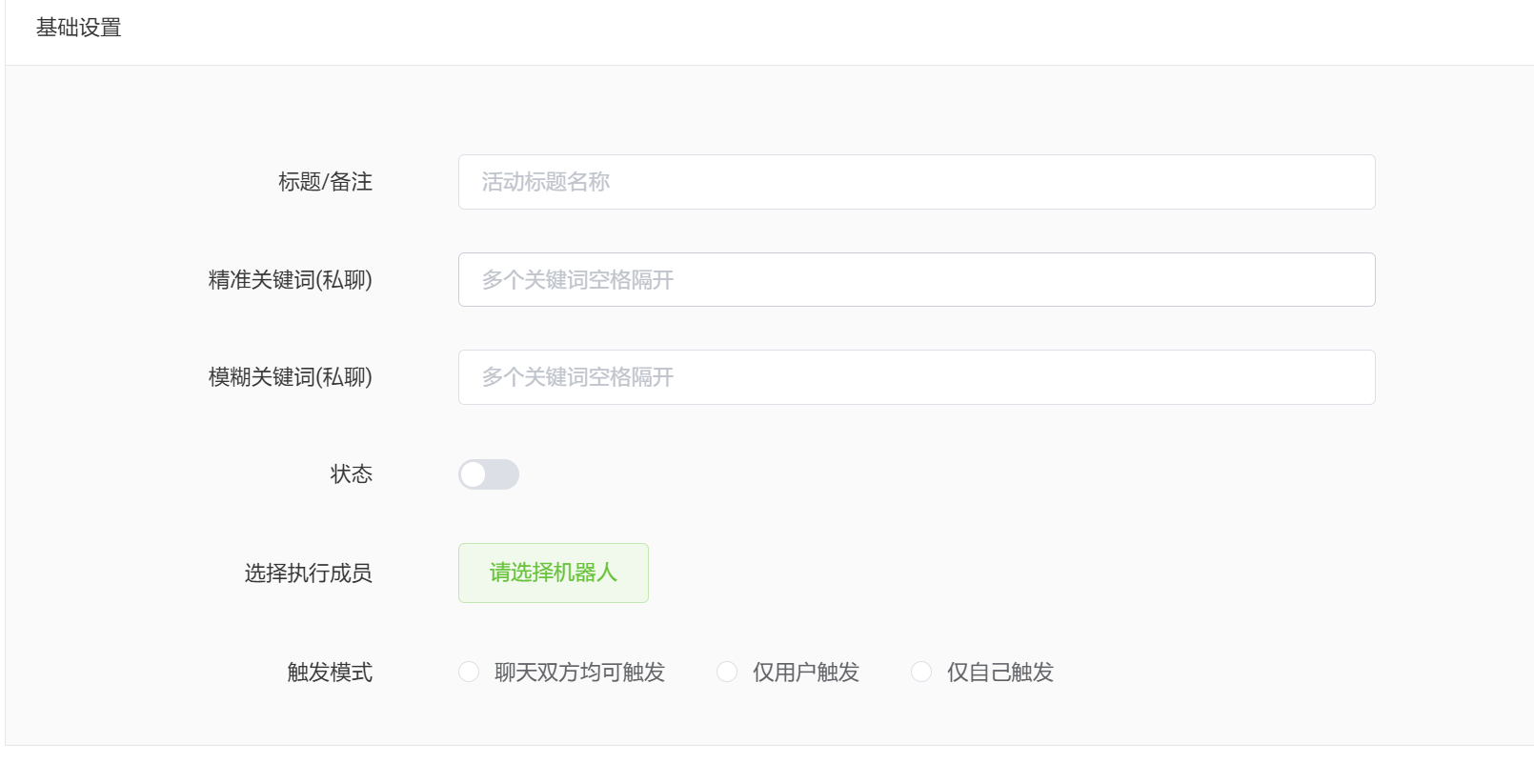
Task: Focus the 精准关键词(私聊) keyword input box
Action: [917, 279]
